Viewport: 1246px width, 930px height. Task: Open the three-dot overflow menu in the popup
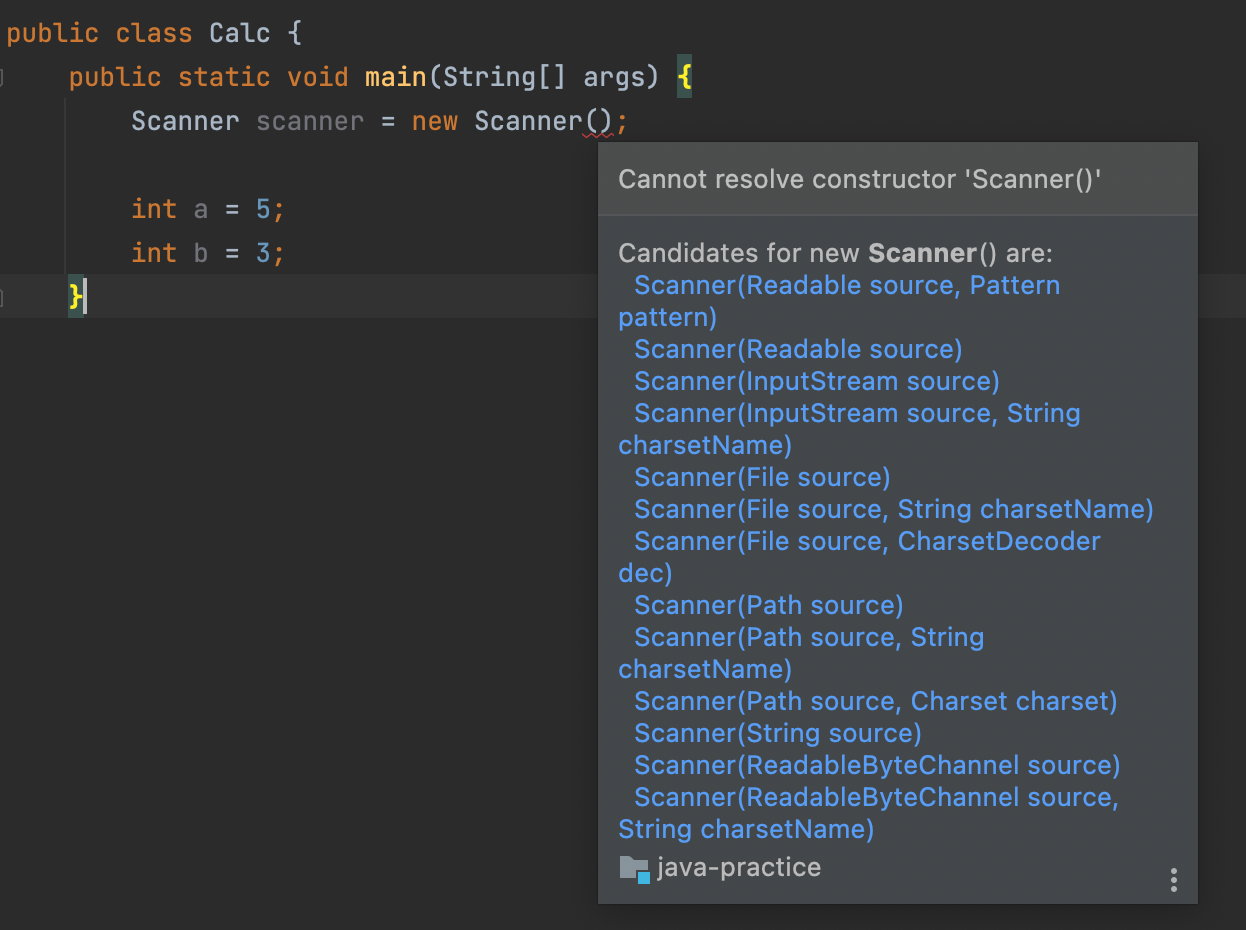[x=1173, y=880]
